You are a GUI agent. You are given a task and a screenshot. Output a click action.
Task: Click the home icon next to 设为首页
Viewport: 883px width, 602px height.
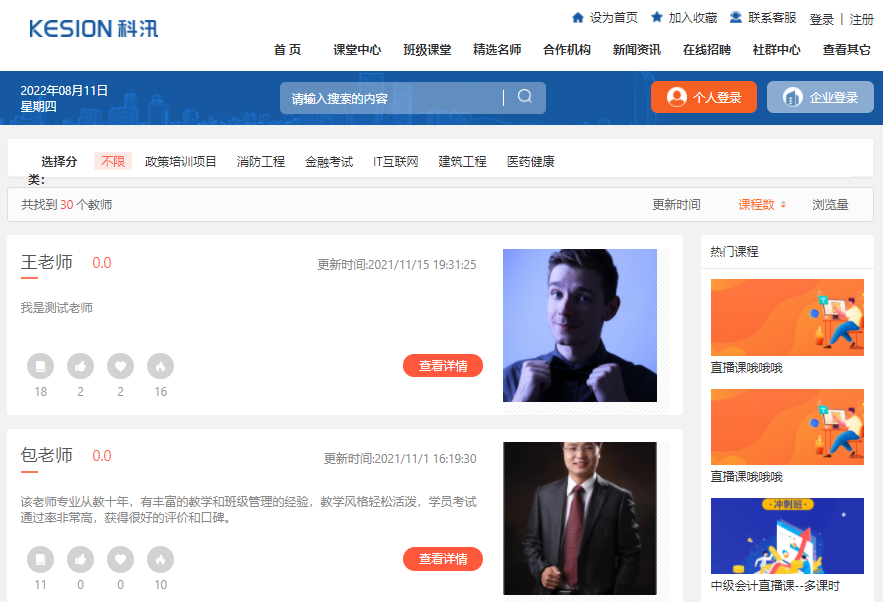click(x=578, y=16)
